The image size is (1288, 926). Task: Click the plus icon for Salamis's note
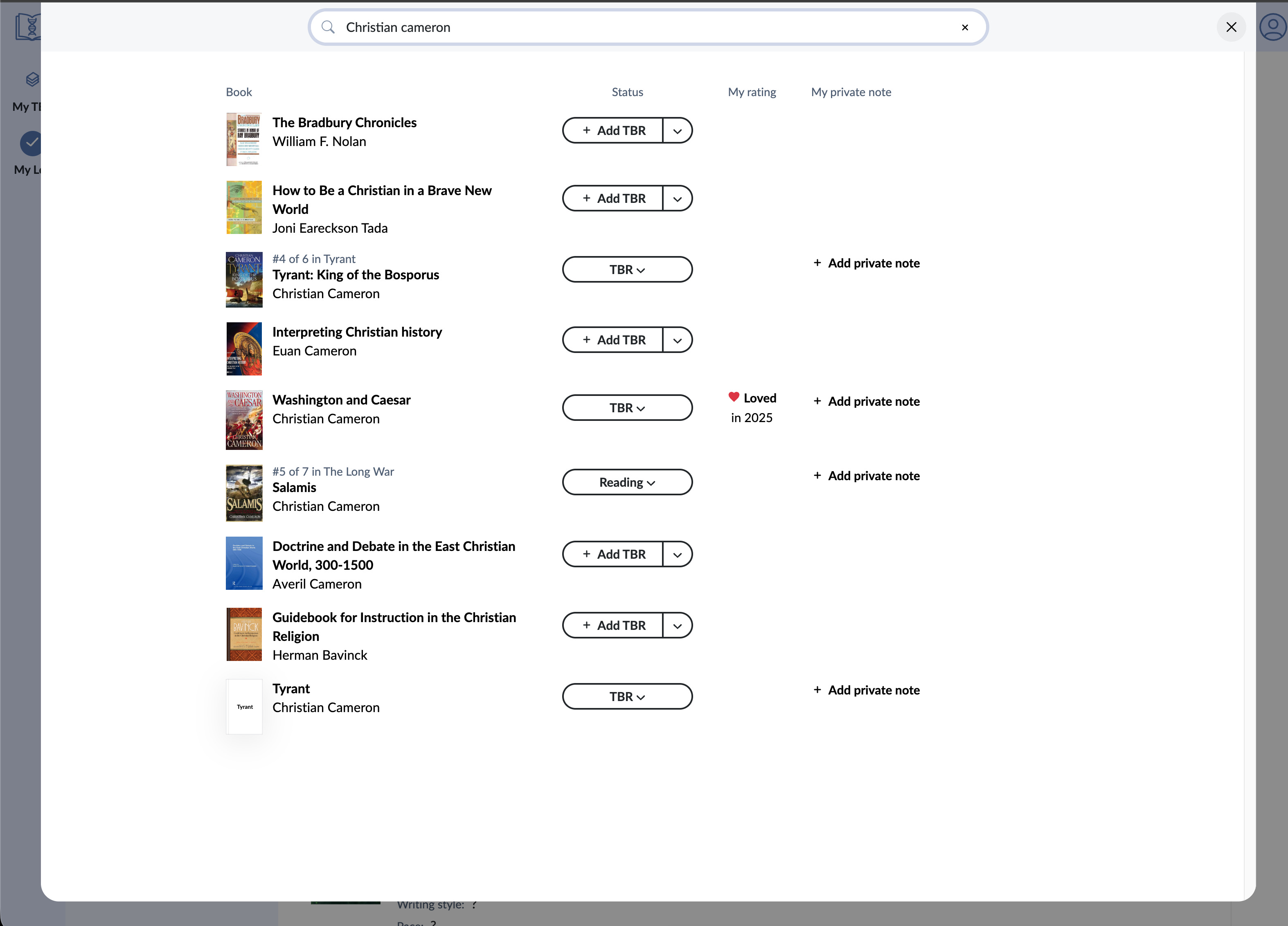tap(817, 476)
